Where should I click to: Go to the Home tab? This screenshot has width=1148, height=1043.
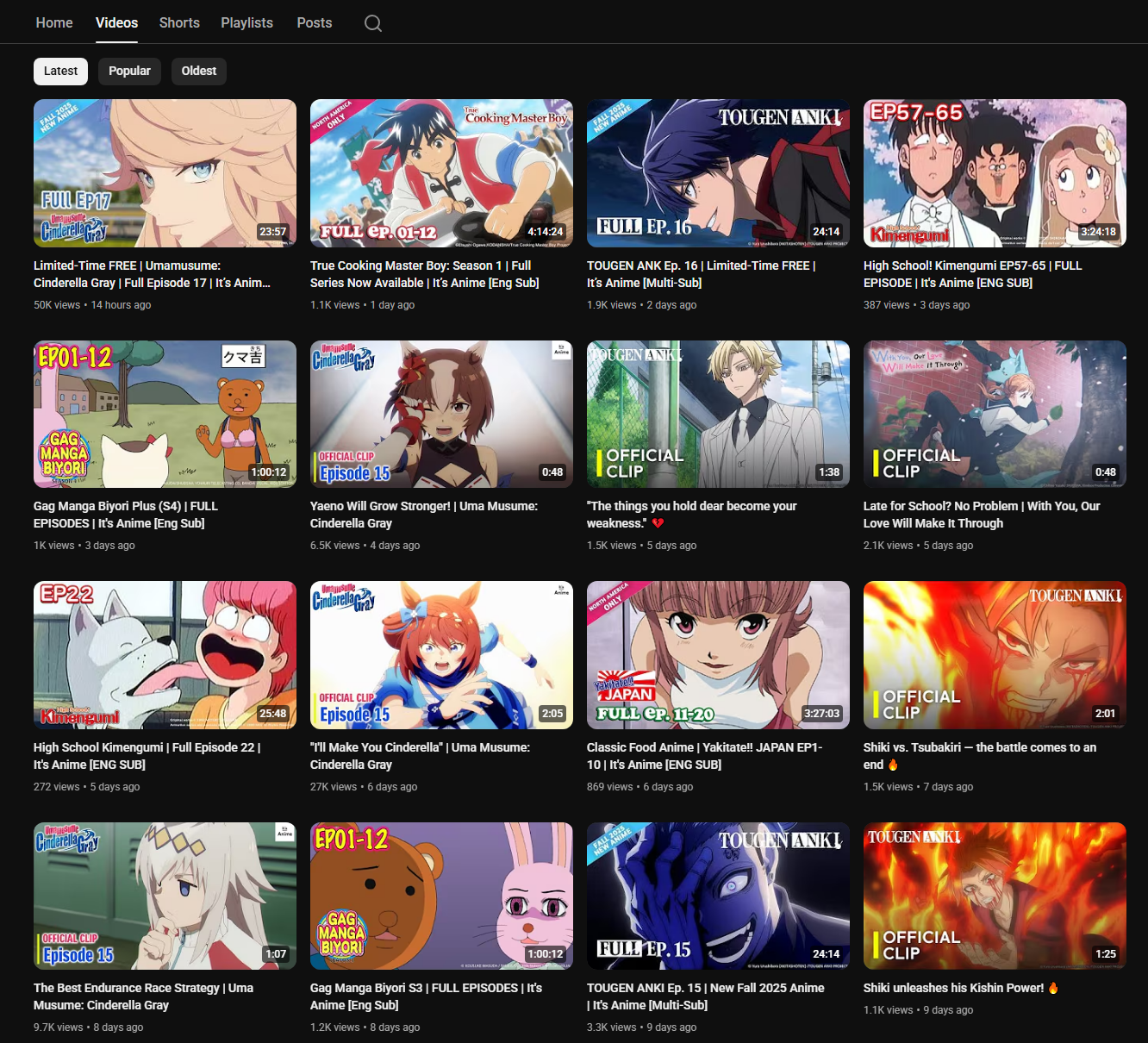click(x=54, y=22)
